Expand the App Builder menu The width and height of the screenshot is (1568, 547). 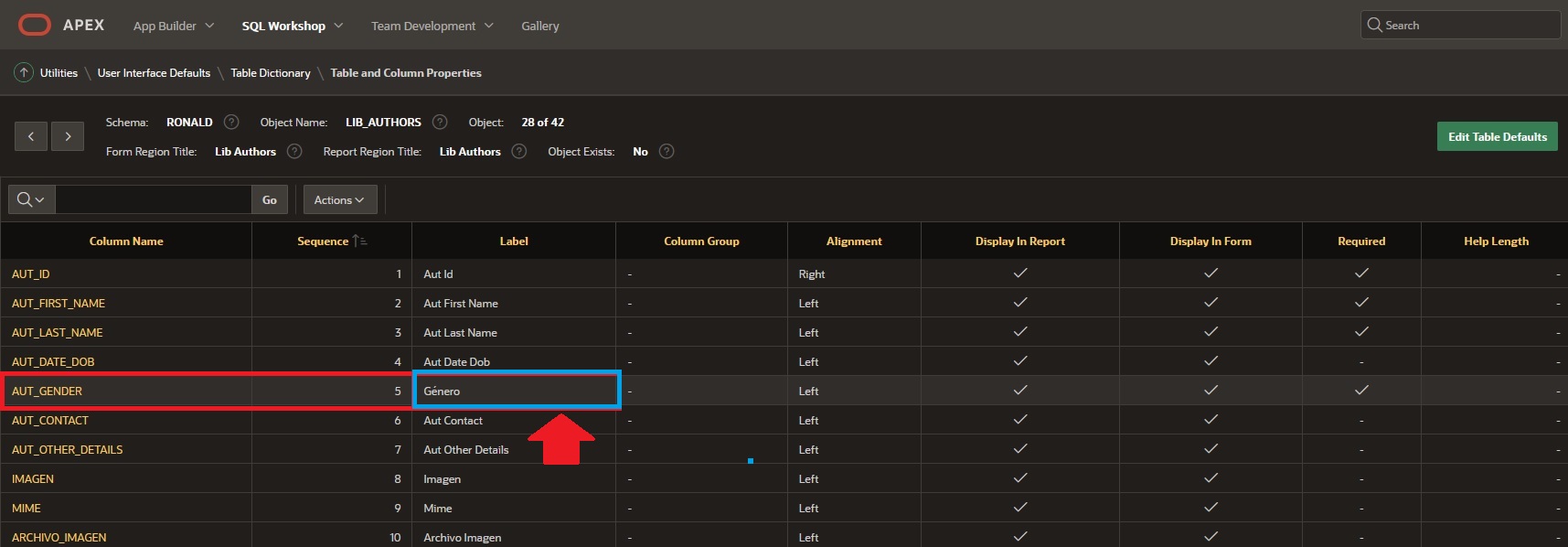174,26
